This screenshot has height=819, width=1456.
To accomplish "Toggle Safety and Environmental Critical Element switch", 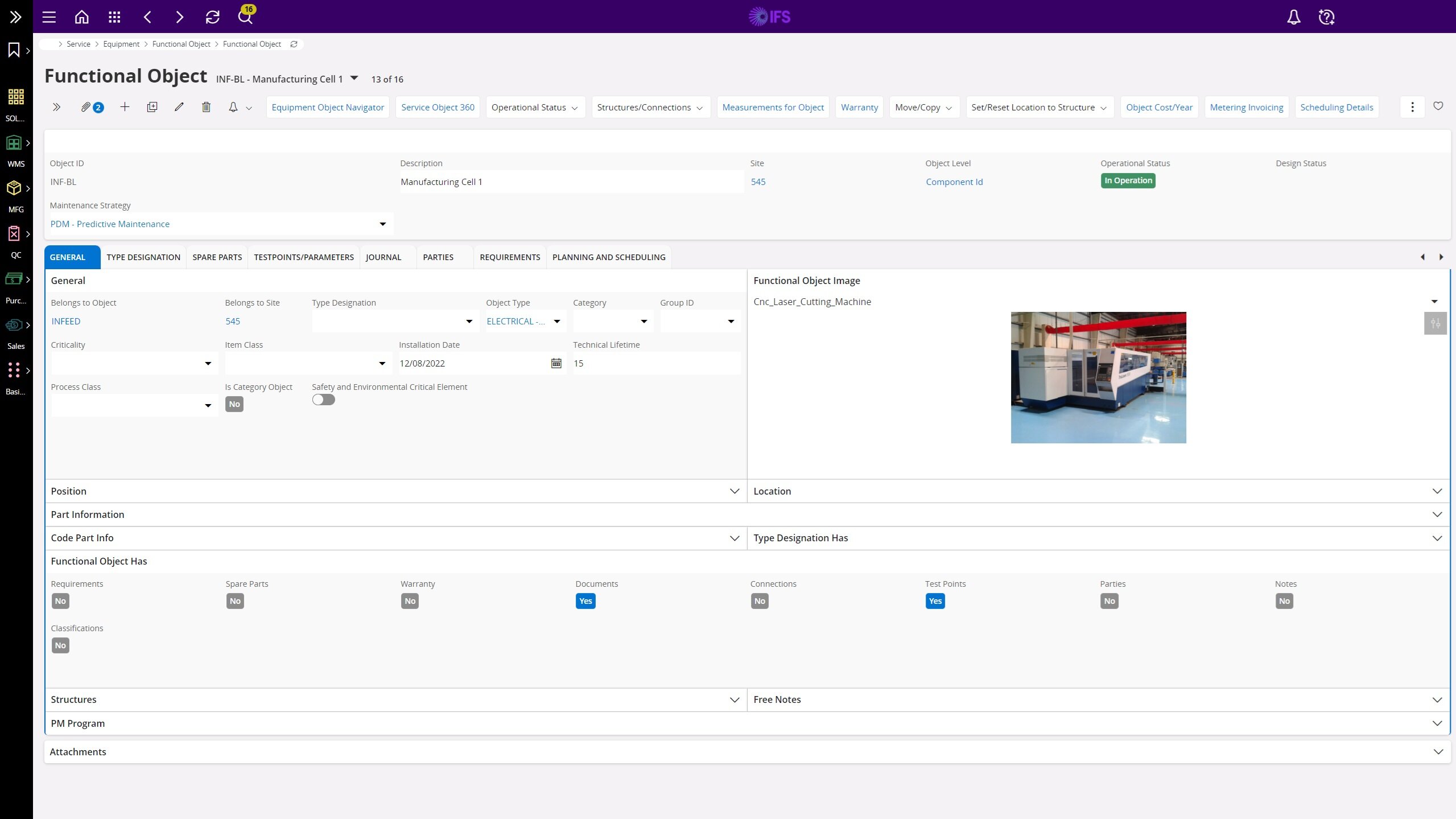I will 323,400.
